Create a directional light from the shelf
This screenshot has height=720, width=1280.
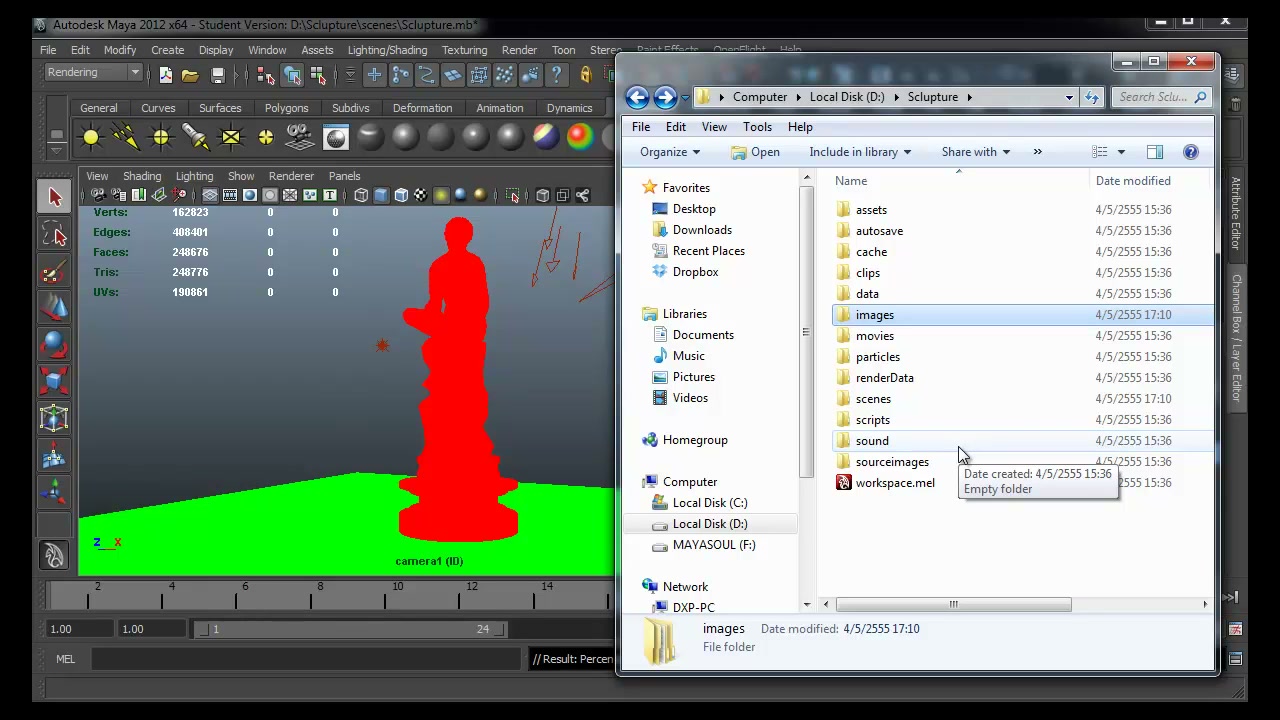click(126, 137)
